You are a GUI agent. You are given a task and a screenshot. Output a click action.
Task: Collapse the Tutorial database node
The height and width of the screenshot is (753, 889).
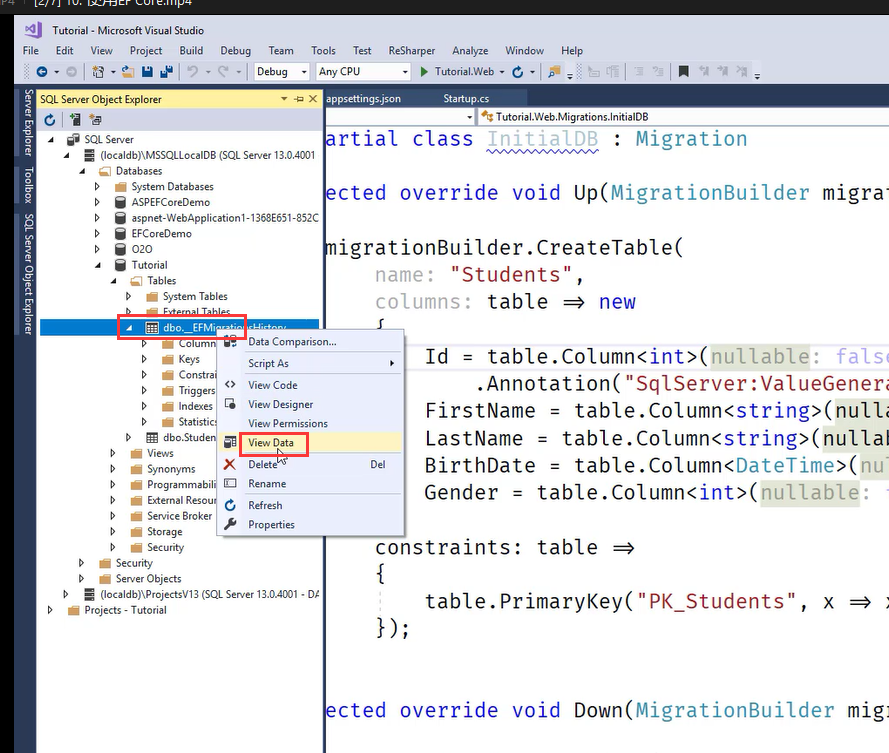click(x=99, y=265)
